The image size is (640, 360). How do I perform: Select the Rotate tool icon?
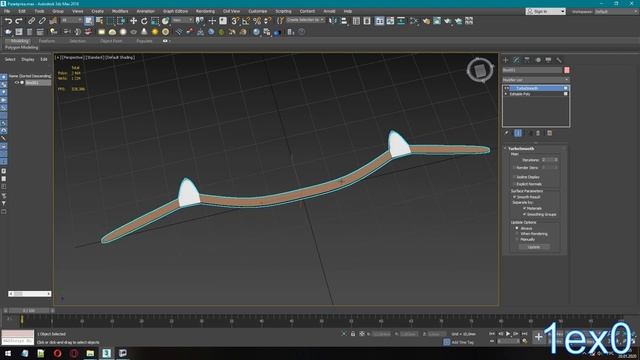click(144, 21)
